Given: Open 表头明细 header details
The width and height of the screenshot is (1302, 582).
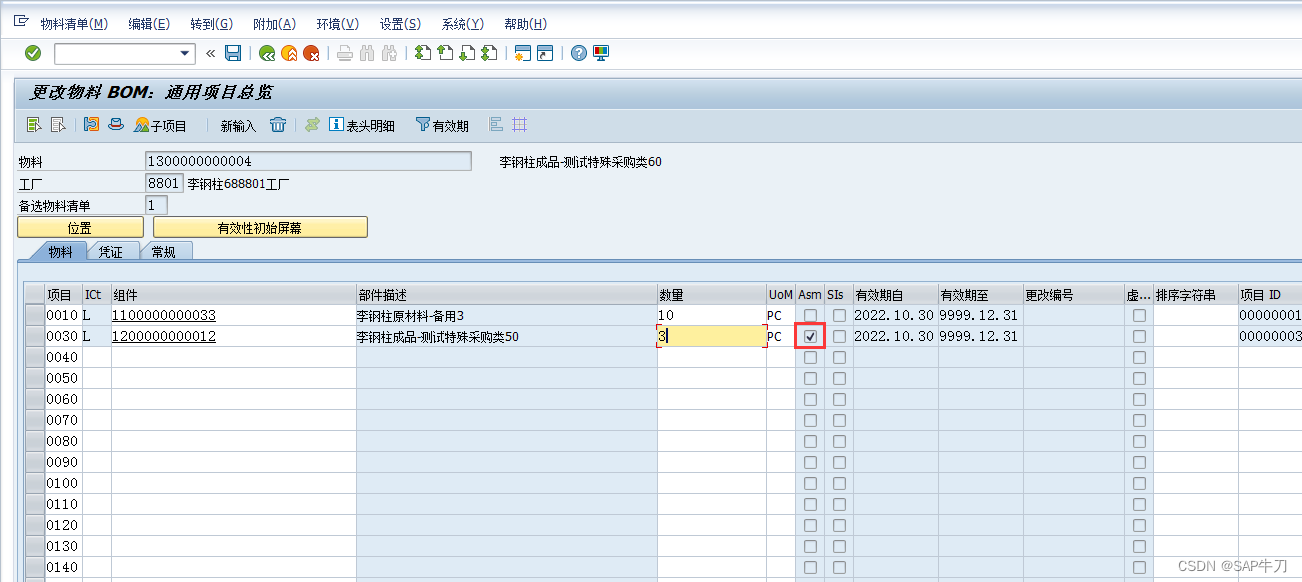Looking at the screenshot, I should [x=362, y=125].
